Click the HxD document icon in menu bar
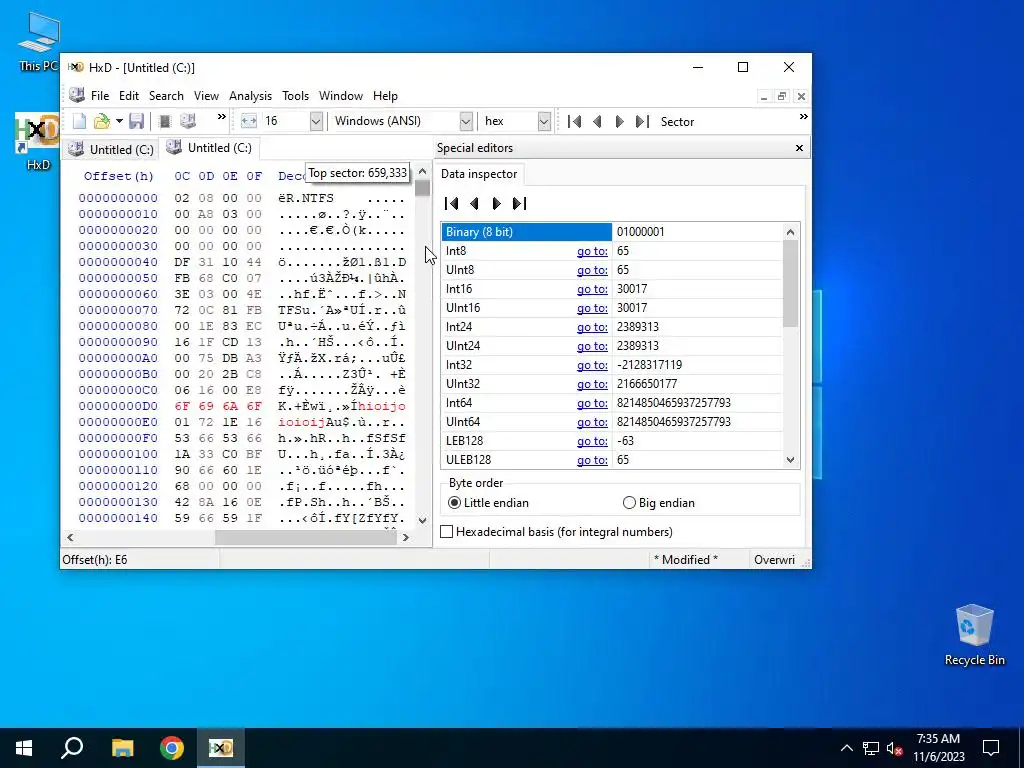The height and width of the screenshot is (768, 1024). click(x=76, y=95)
